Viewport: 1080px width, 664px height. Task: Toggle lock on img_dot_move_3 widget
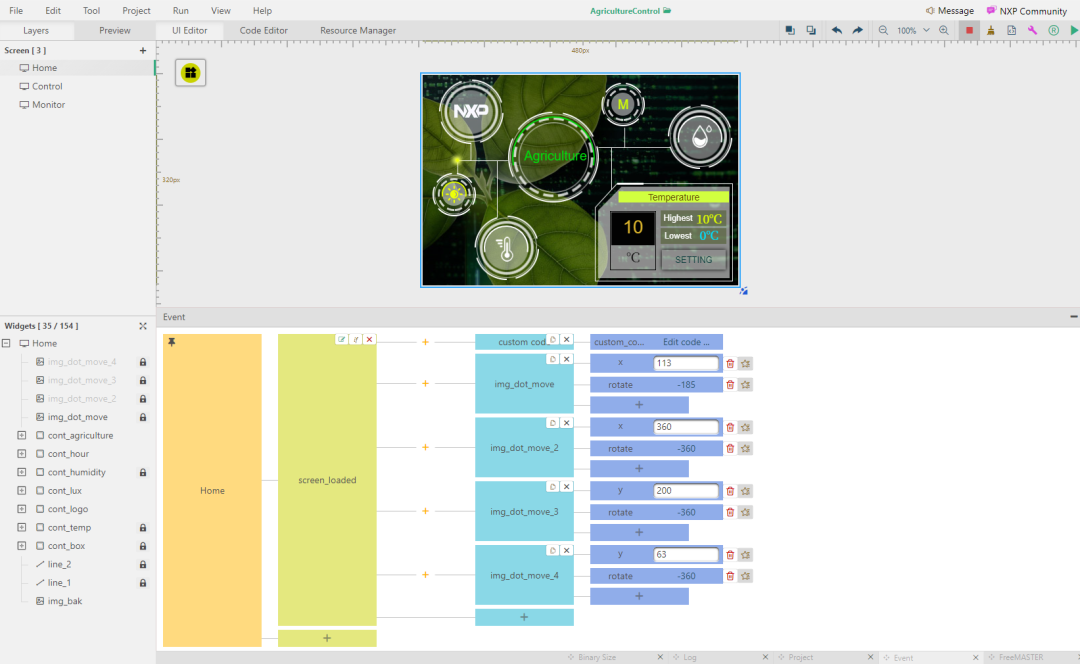(143, 380)
